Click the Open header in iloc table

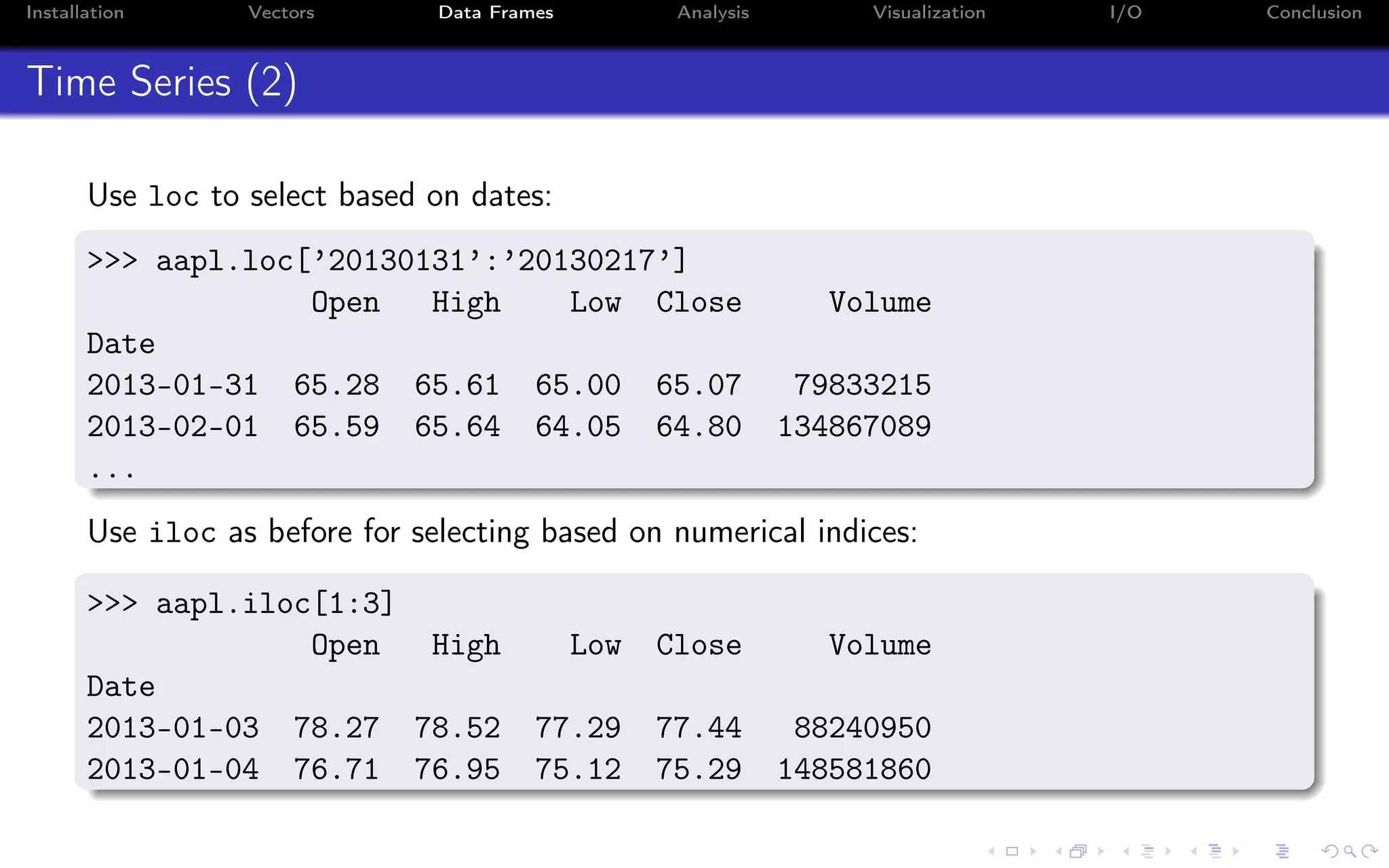[x=345, y=646]
